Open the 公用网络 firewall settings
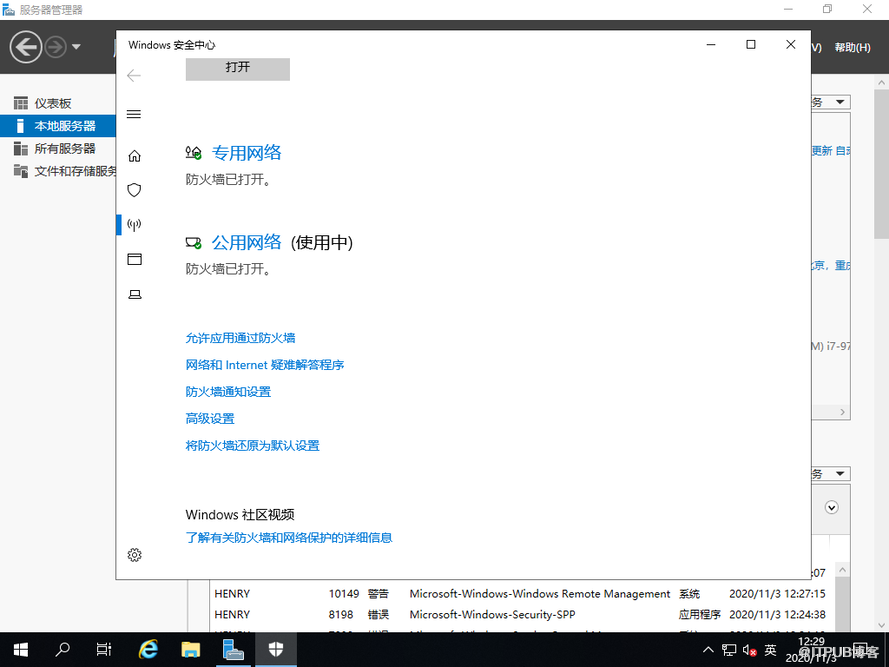Image resolution: width=889 pixels, height=667 pixels. click(x=246, y=243)
